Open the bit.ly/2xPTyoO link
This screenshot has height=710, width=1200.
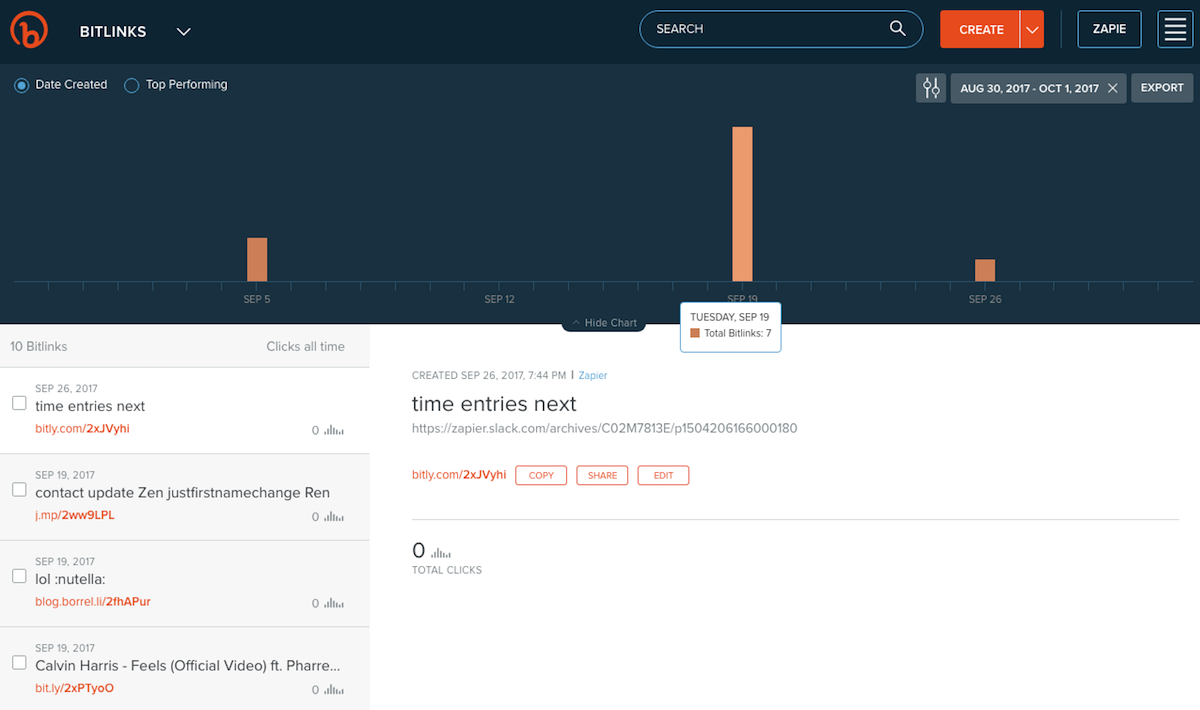click(x=74, y=688)
